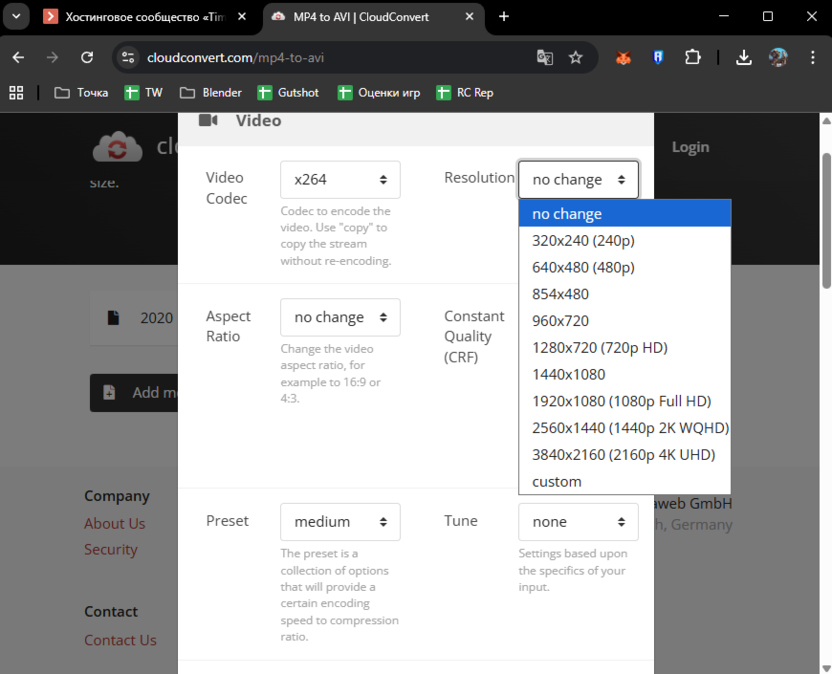Open the browser Downloads icon
The image size is (832, 674).
click(744, 59)
